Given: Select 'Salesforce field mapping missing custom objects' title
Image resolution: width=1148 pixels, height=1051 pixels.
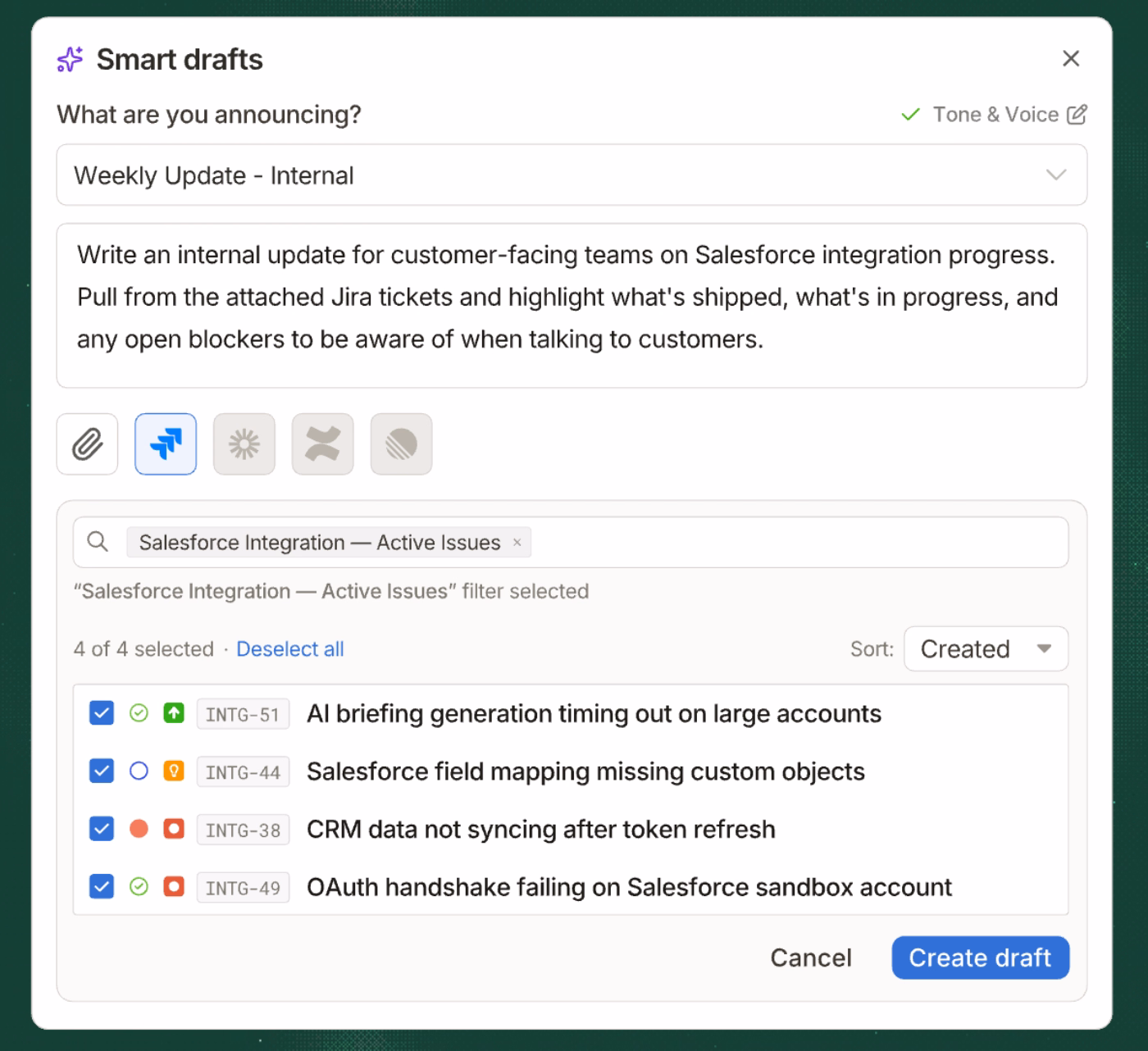Looking at the screenshot, I should tap(585, 771).
